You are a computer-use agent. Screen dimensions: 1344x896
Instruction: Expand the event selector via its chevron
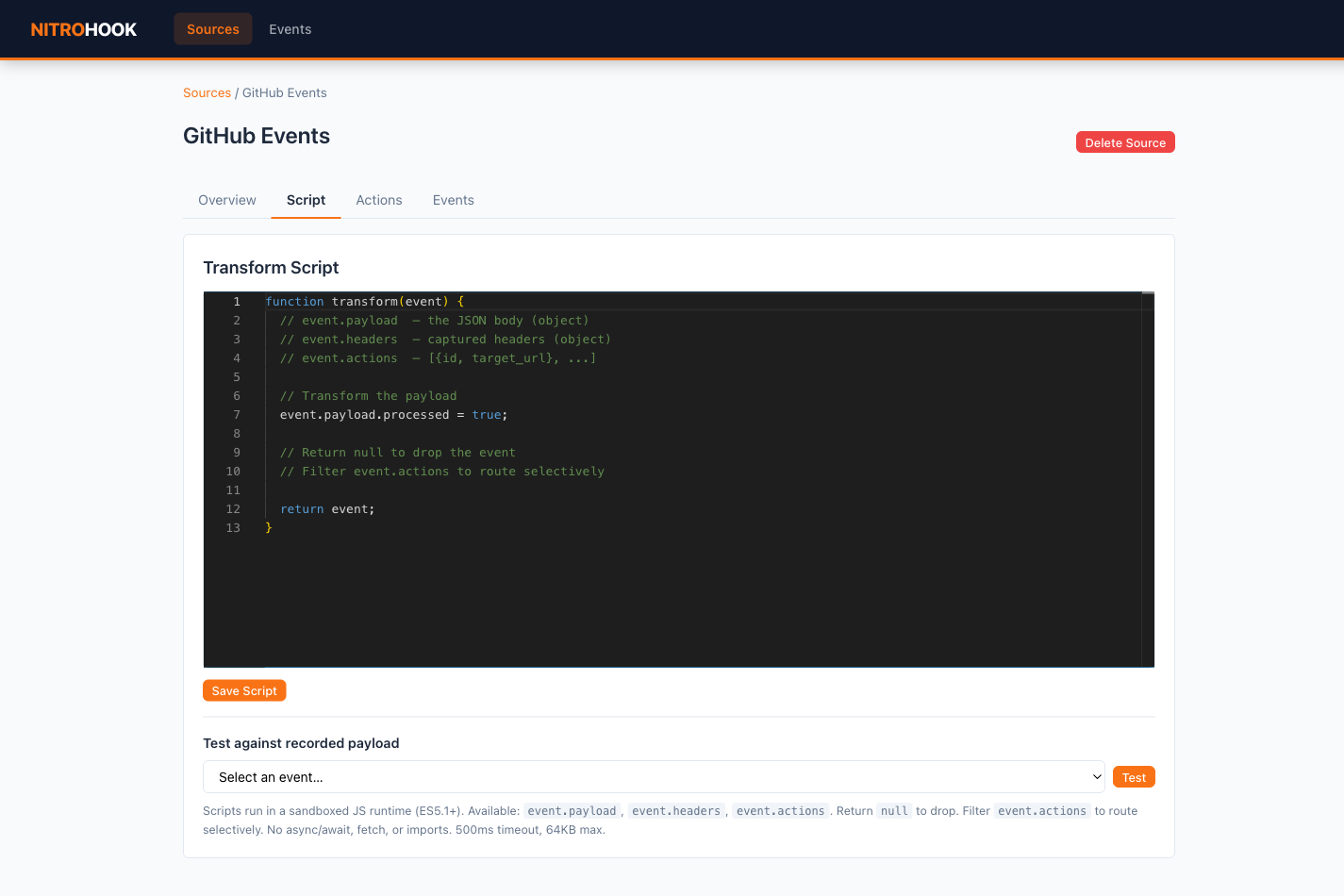click(x=1097, y=776)
